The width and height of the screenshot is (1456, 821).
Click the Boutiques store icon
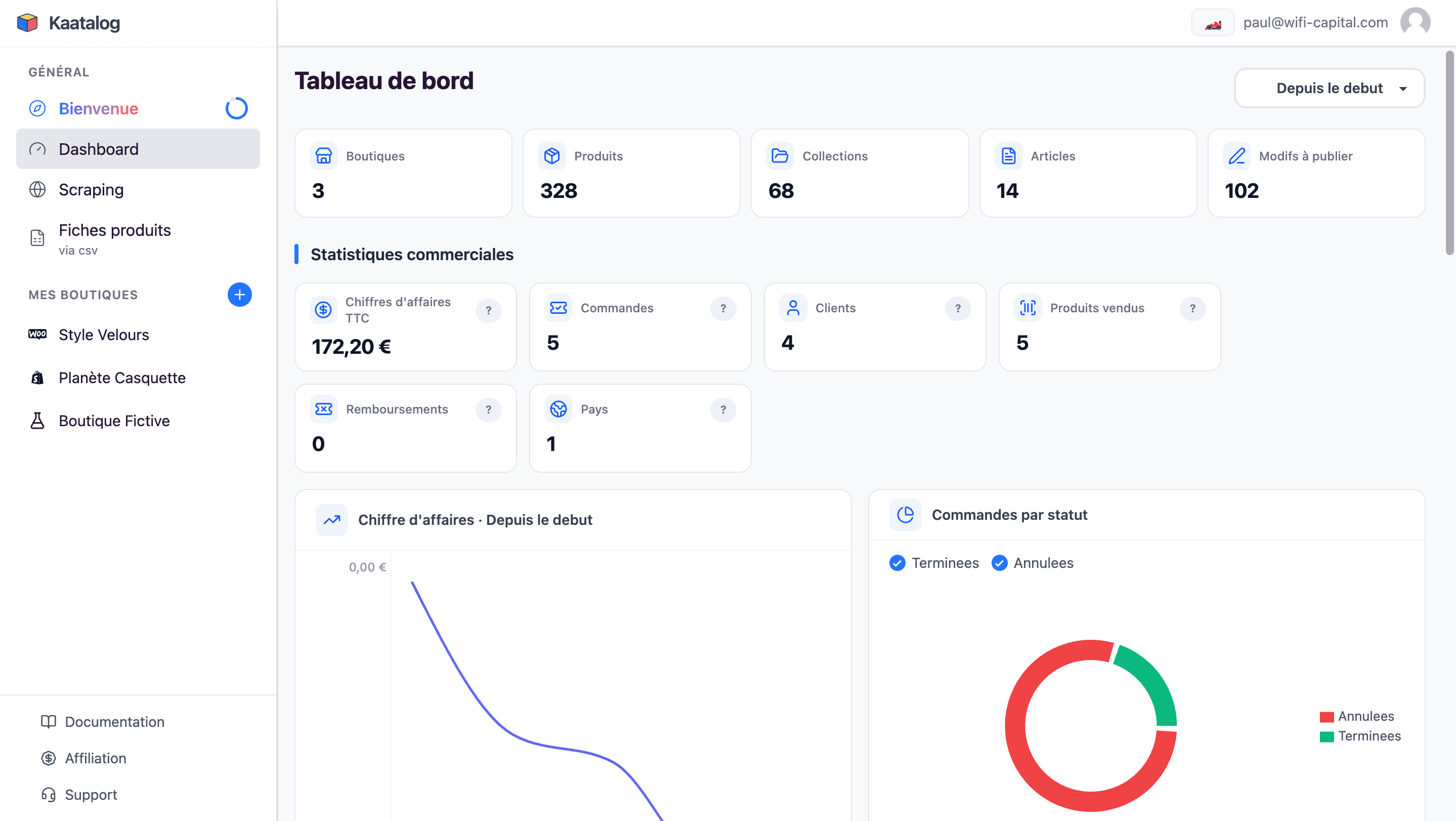[323, 156]
